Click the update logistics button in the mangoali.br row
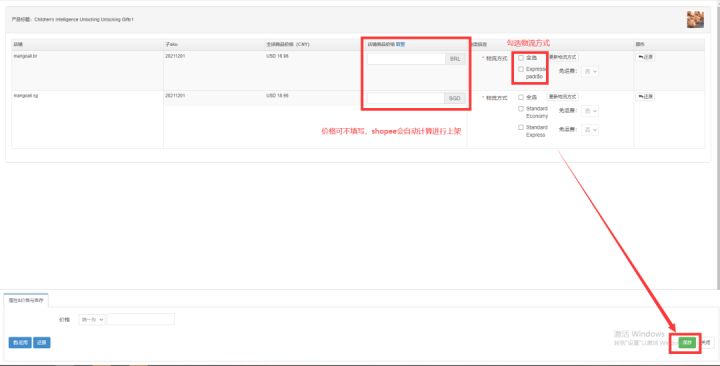 pyautogui.click(x=562, y=57)
